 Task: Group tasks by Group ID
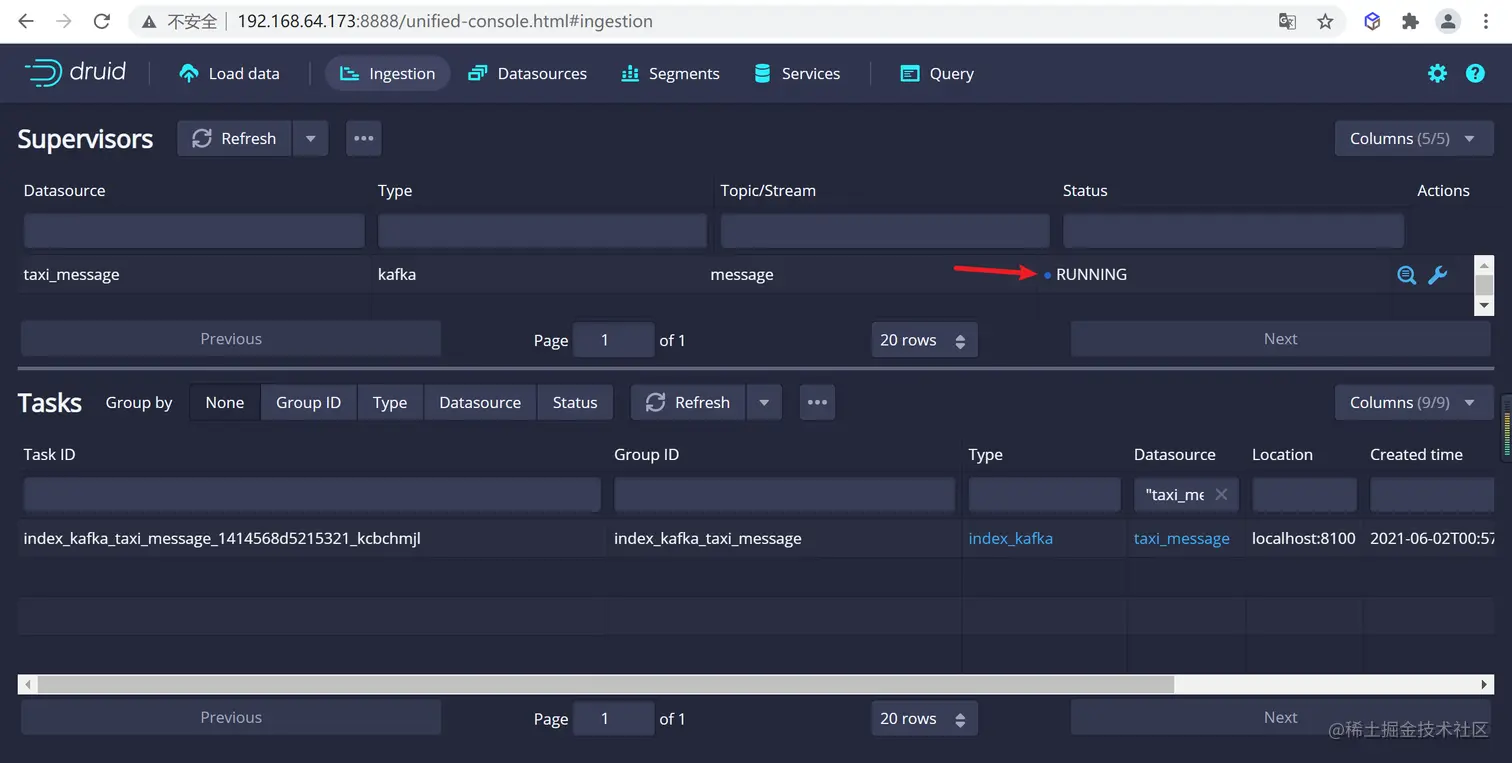coord(308,402)
